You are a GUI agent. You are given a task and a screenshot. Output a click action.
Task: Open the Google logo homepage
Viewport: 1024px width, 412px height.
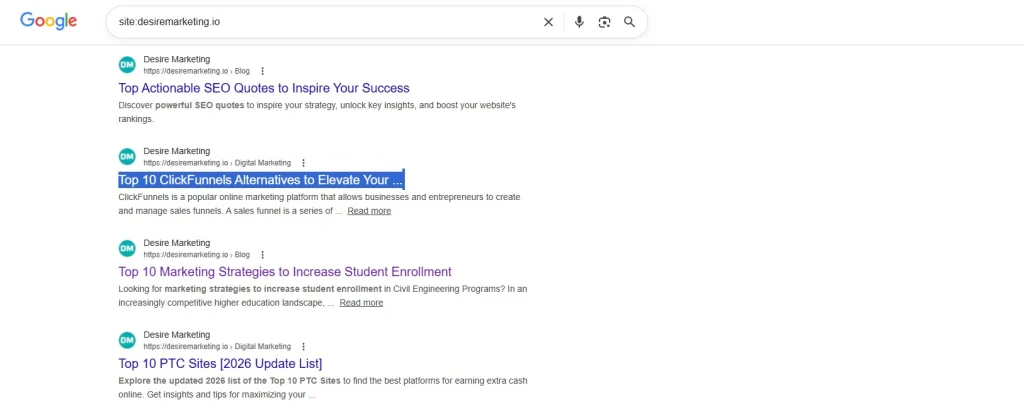48,21
